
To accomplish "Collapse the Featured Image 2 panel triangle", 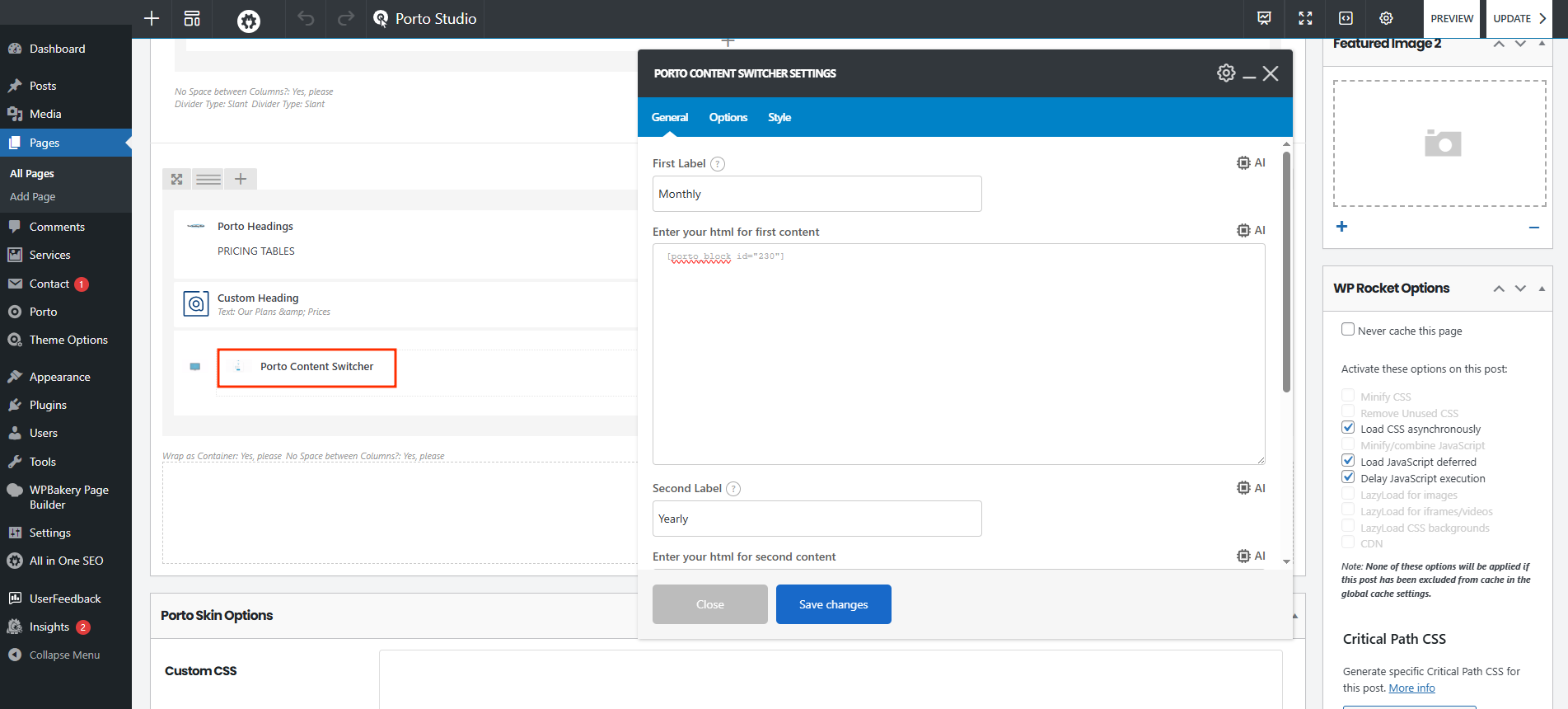I will point(1542,43).
